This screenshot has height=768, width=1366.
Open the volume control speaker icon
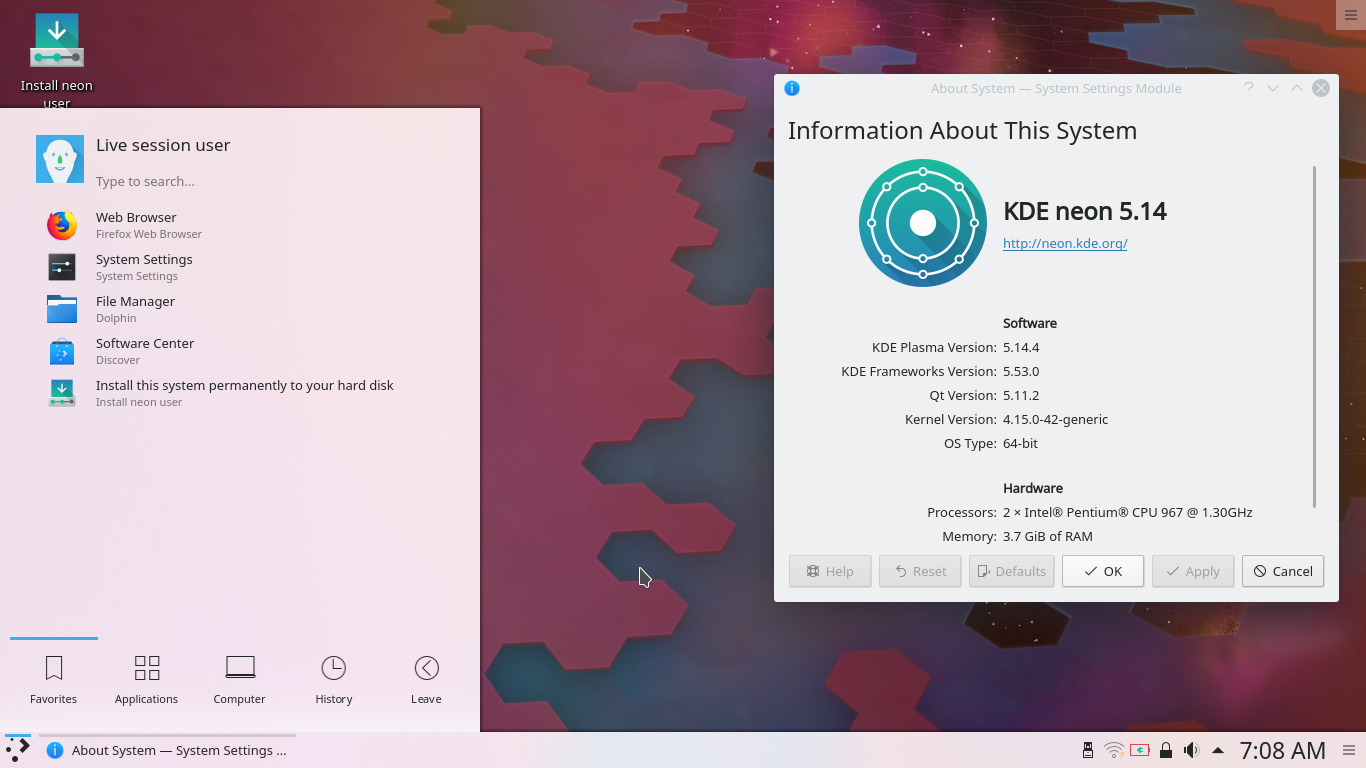[x=1192, y=749]
